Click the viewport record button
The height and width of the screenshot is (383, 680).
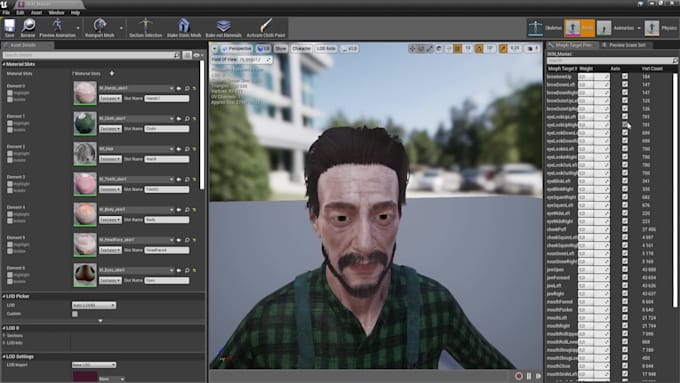tap(519, 376)
